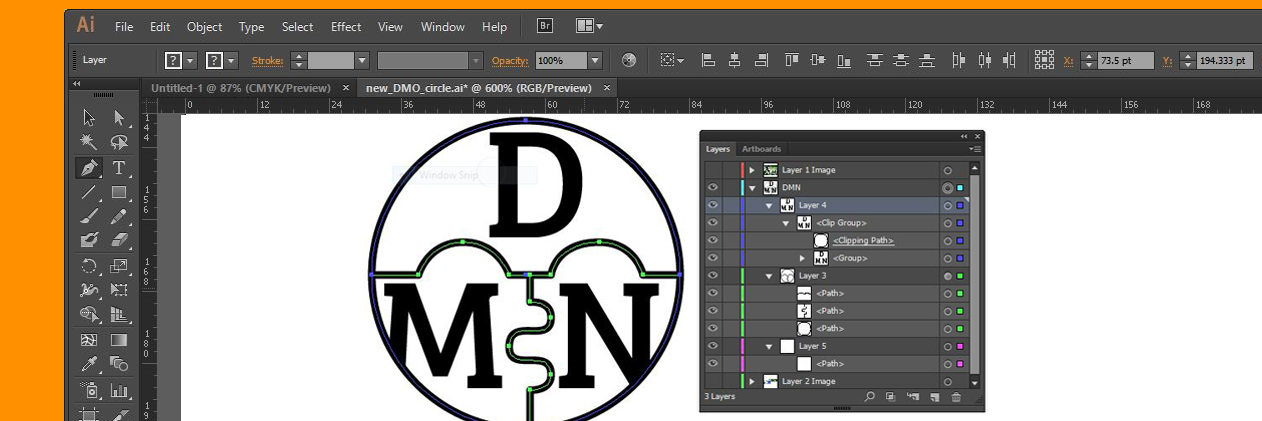Click target circle for Layer 3
Screen dimensions: 1262x421
pyautogui.click(x=947, y=275)
